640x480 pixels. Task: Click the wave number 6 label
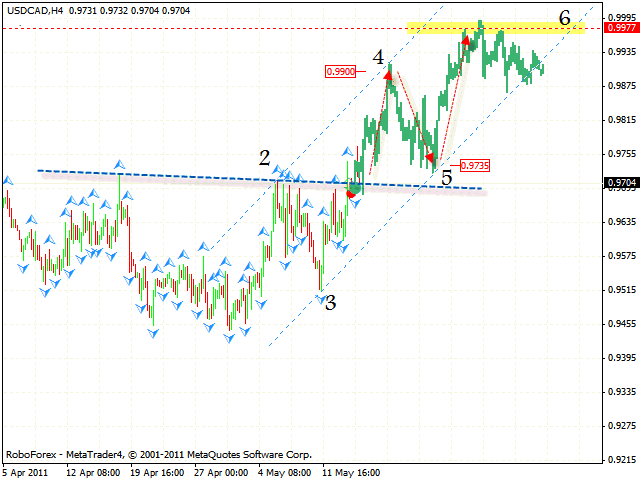[x=565, y=17]
